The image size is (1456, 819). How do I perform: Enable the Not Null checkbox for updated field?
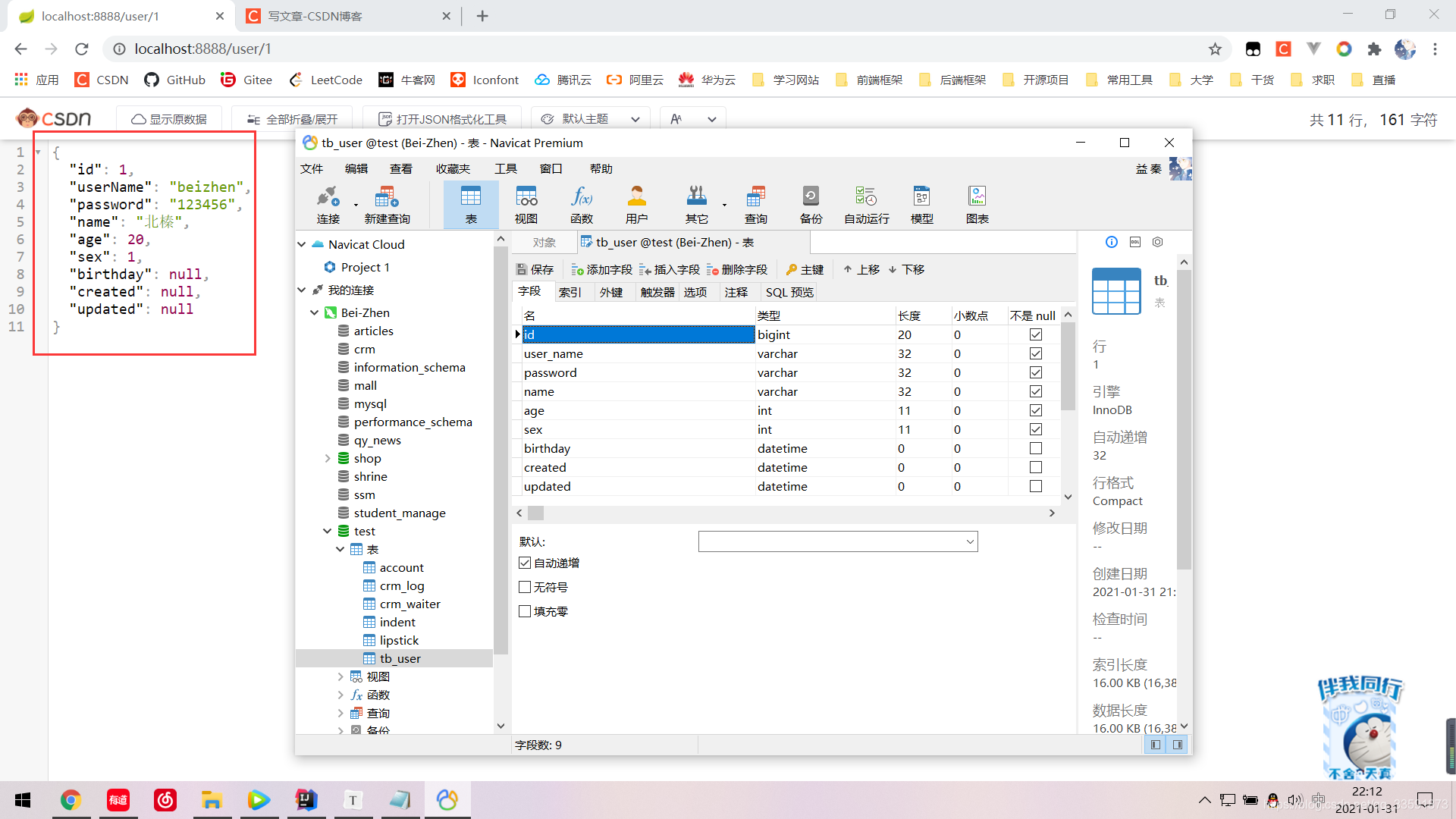1035,486
